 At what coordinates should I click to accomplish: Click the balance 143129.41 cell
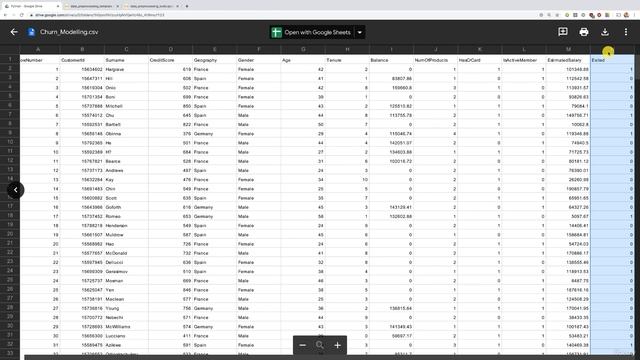(x=391, y=207)
